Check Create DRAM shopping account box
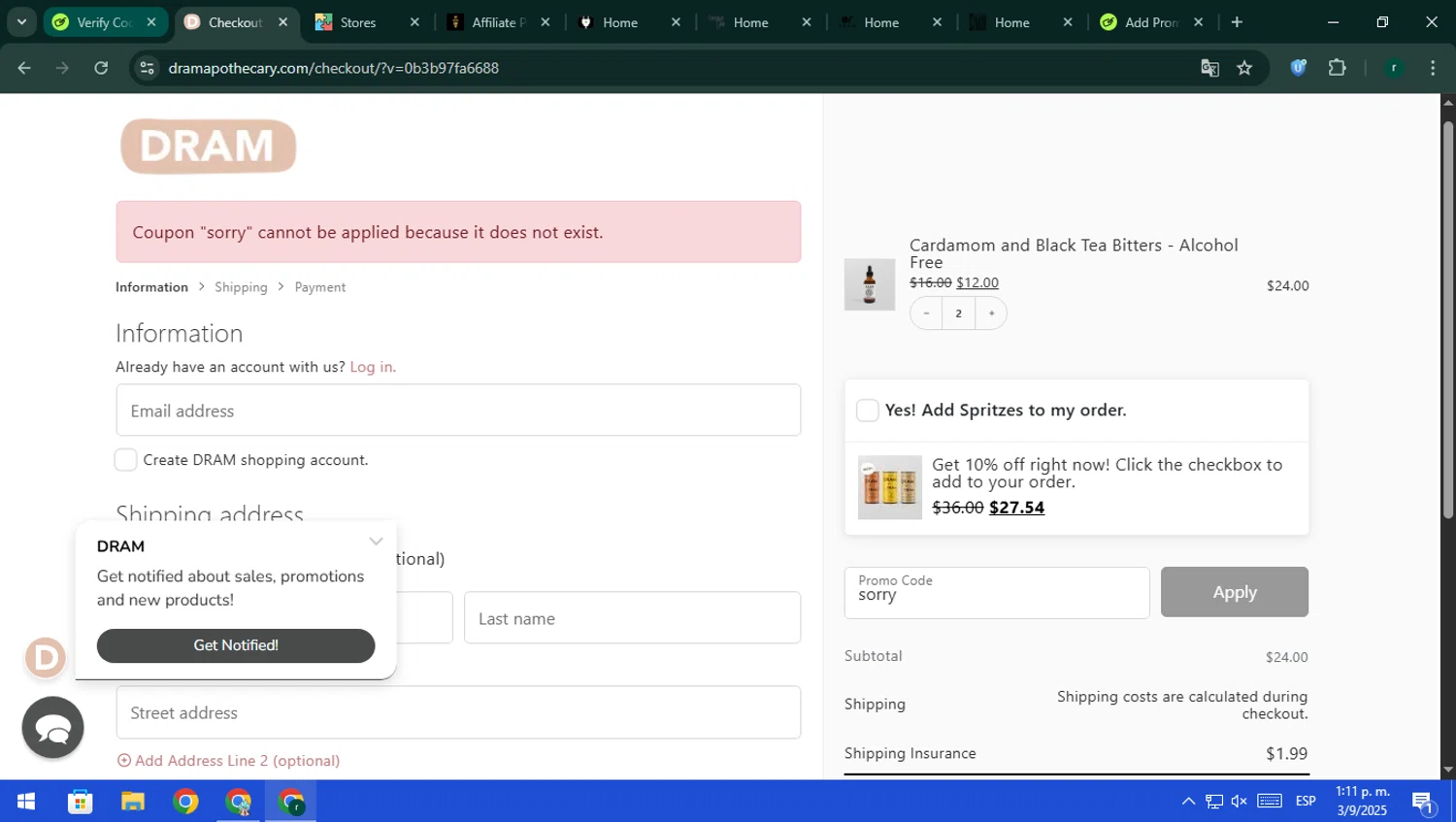This screenshot has height=822, width=1456. [126, 460]
